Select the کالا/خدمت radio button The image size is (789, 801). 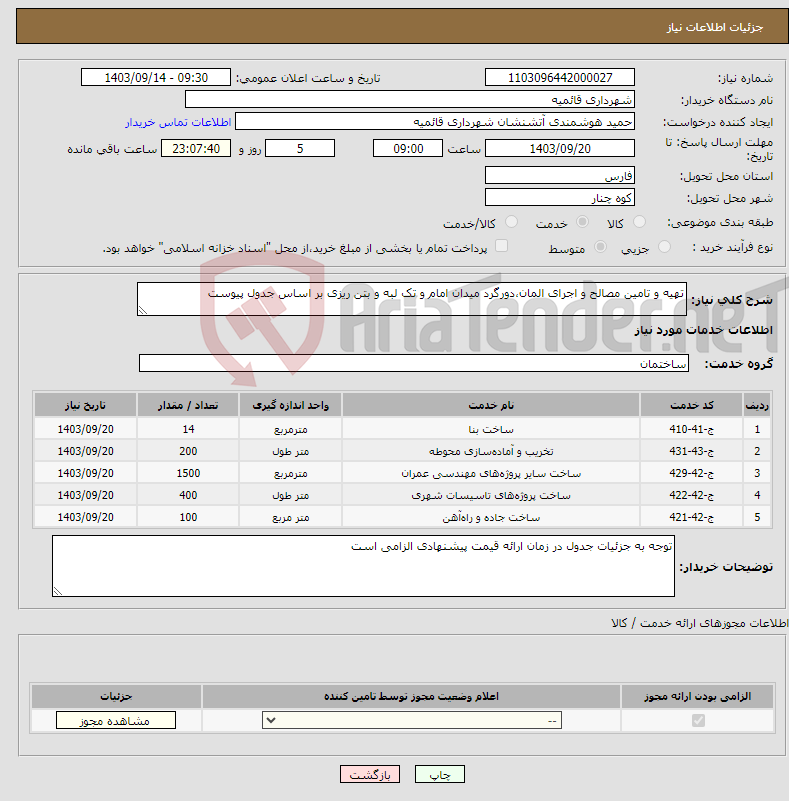511,222
